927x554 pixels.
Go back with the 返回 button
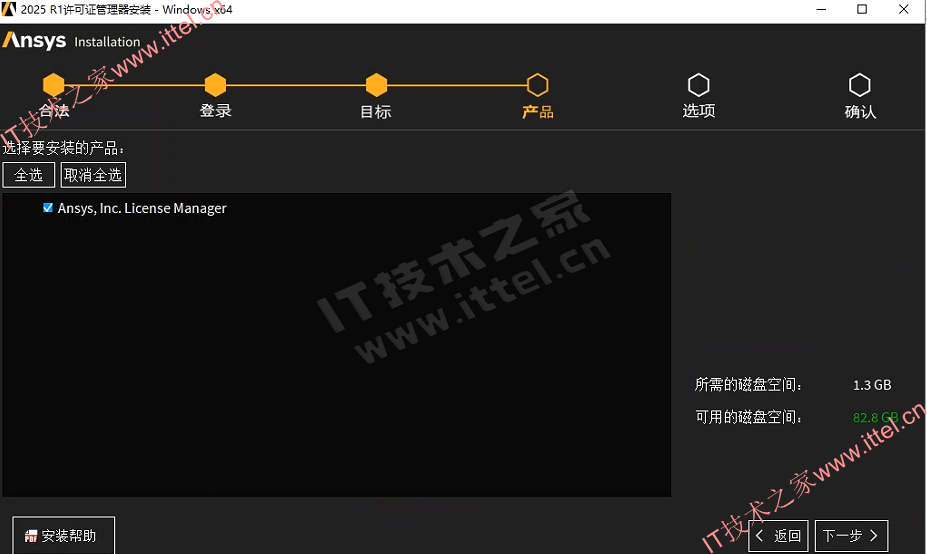778,536
